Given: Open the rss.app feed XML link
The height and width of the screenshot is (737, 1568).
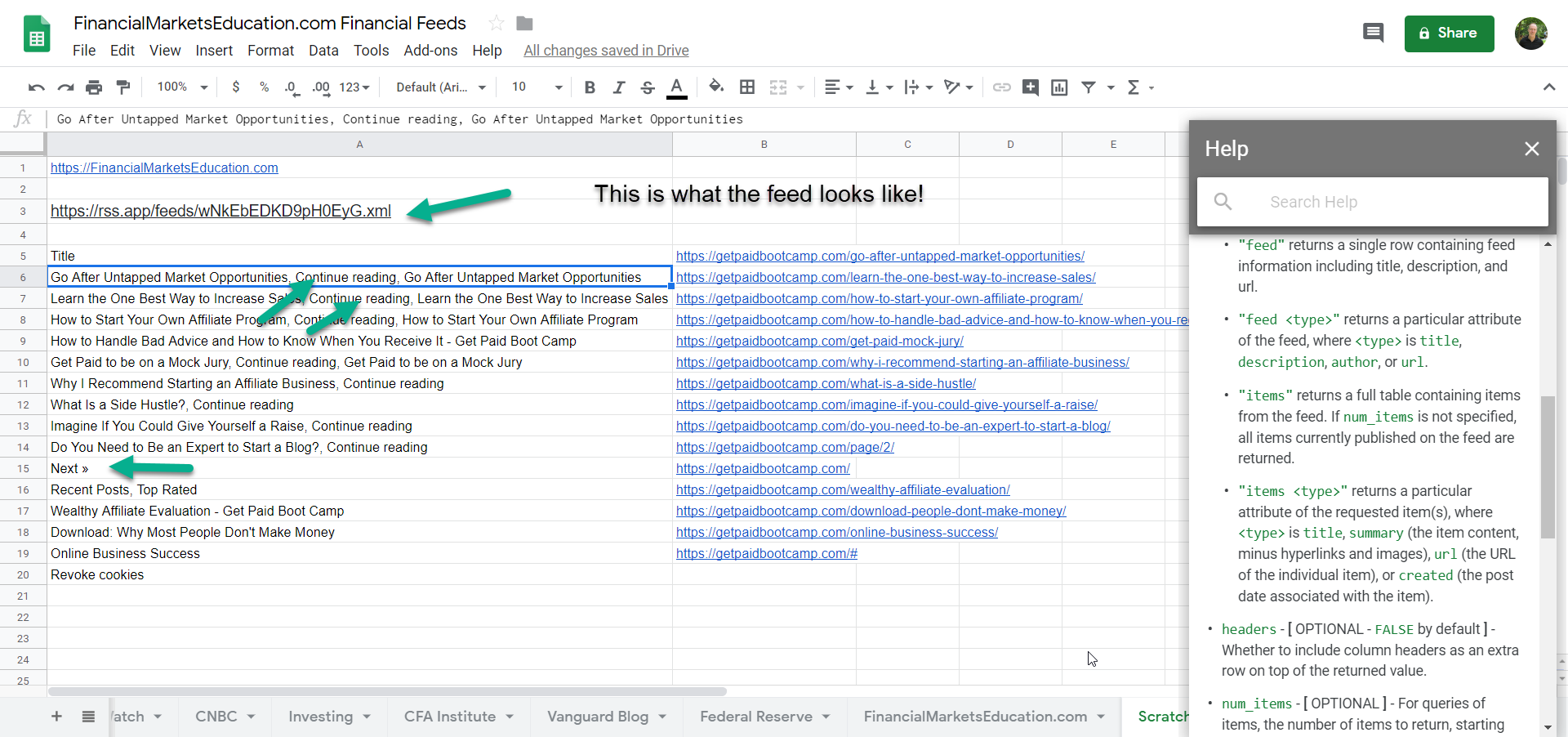Looking at the screenshot, I should coord(220,211).
